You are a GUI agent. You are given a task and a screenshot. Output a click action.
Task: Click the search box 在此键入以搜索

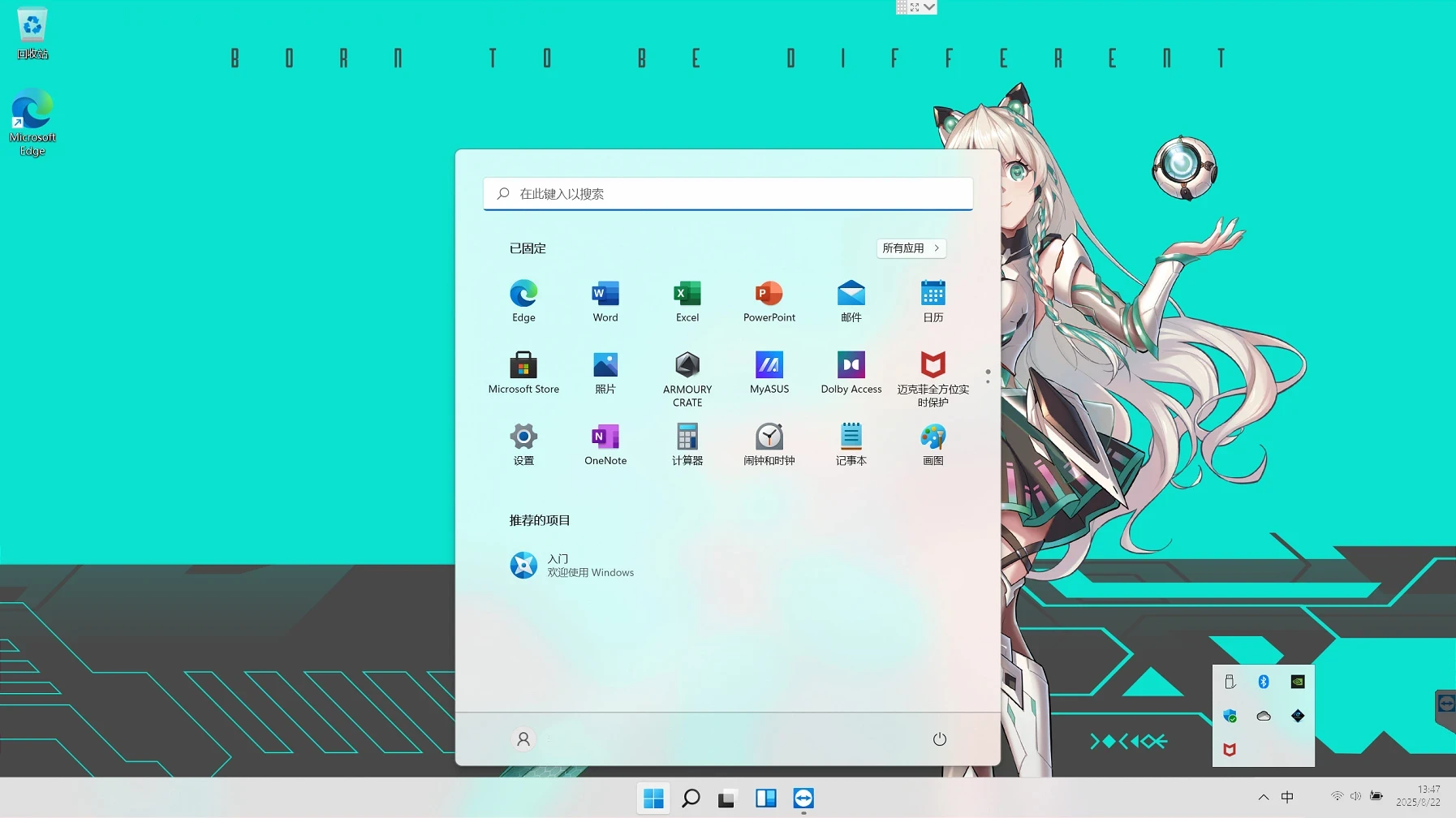(728, 194)
